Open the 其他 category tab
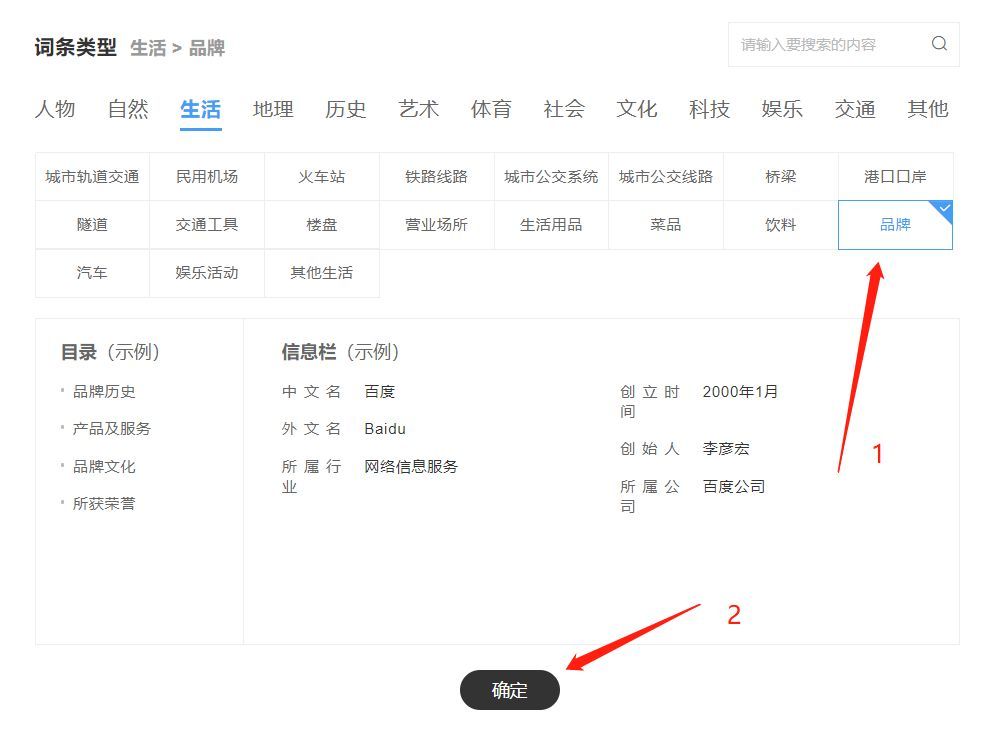The width and height of the screenshot is (992, 737). tap(927, 109)
